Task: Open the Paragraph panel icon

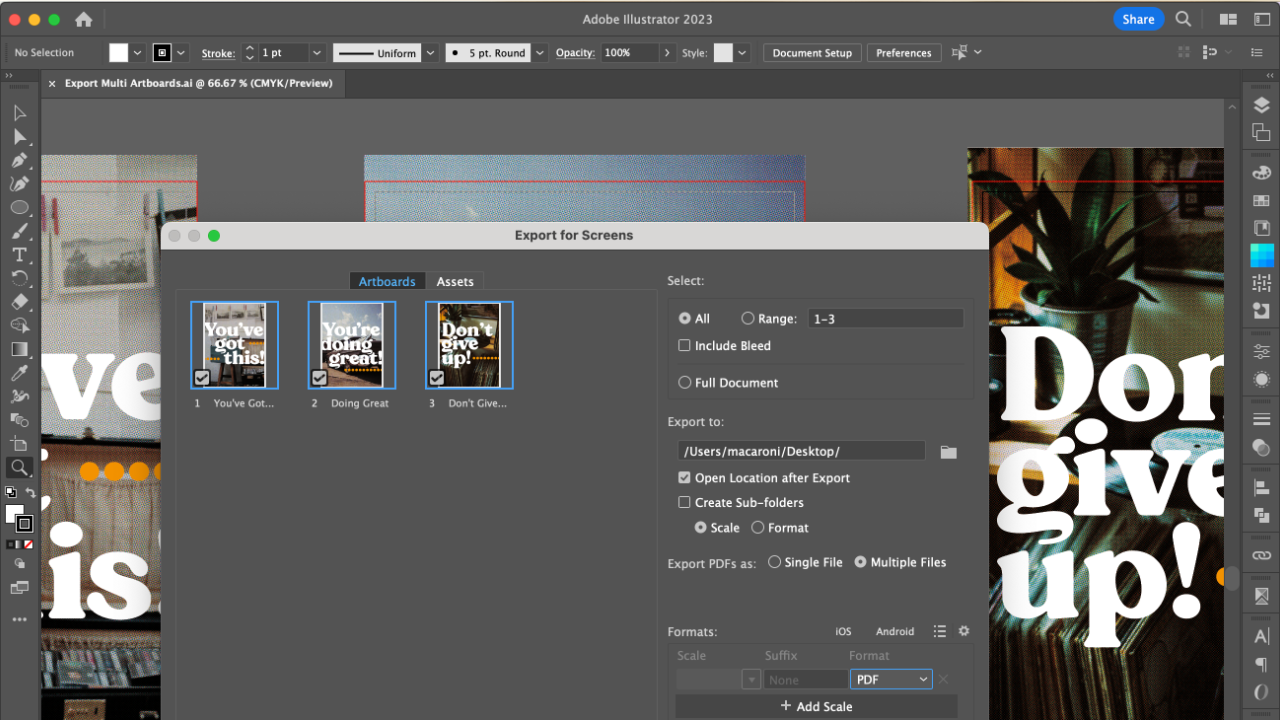Action: tap(1261, 664)
